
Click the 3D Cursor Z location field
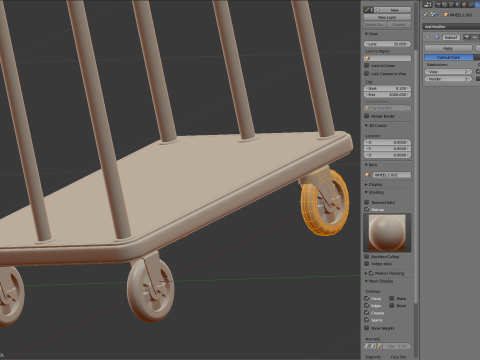(x=387, y=155)
